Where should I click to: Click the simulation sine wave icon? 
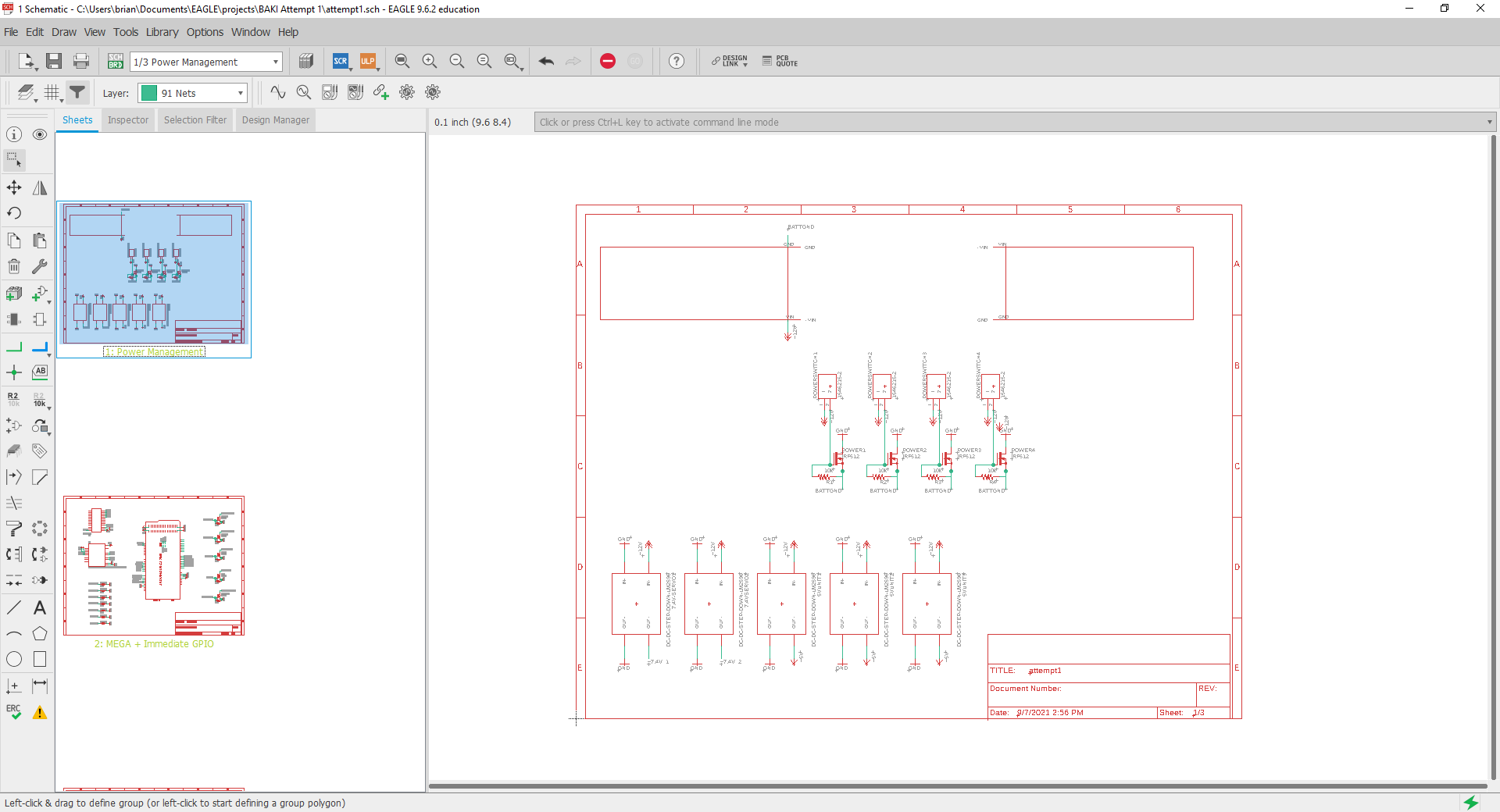tap(278, 92)
